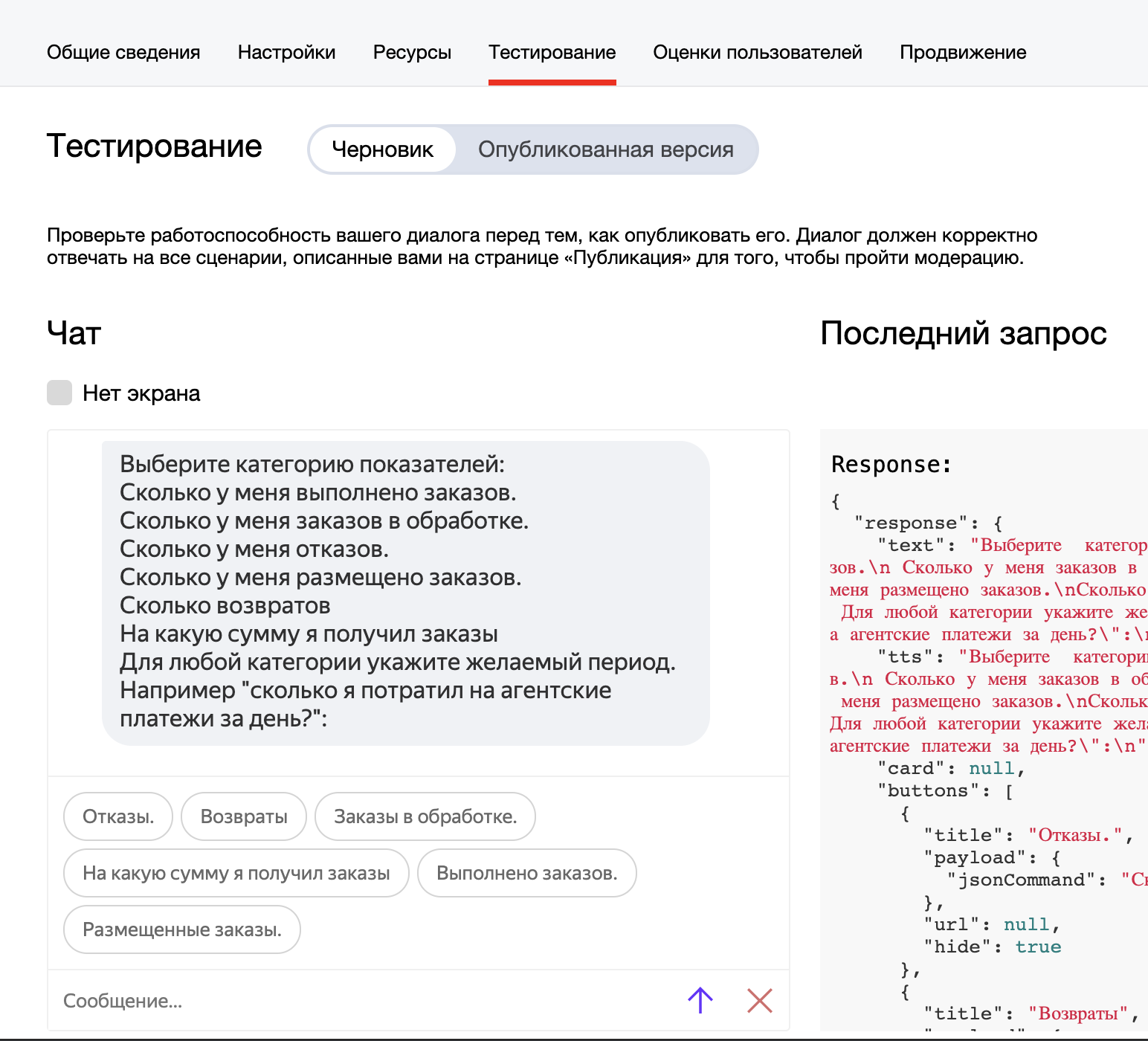Click the "url": null line in JSON

tap(991, 924)
